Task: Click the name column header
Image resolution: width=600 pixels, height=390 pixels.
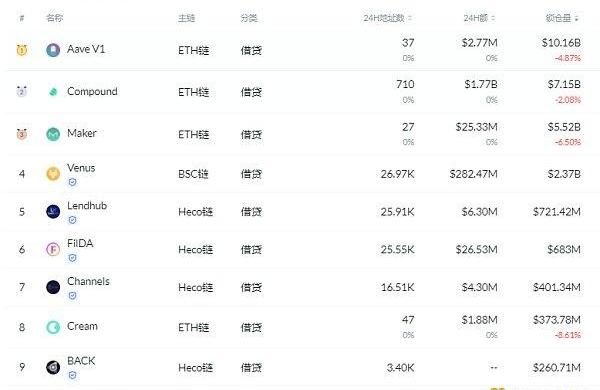Action: click(54, 18)
